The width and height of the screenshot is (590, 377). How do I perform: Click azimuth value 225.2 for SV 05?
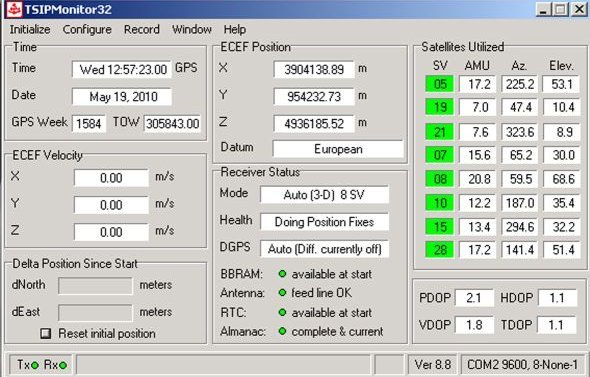520,84
